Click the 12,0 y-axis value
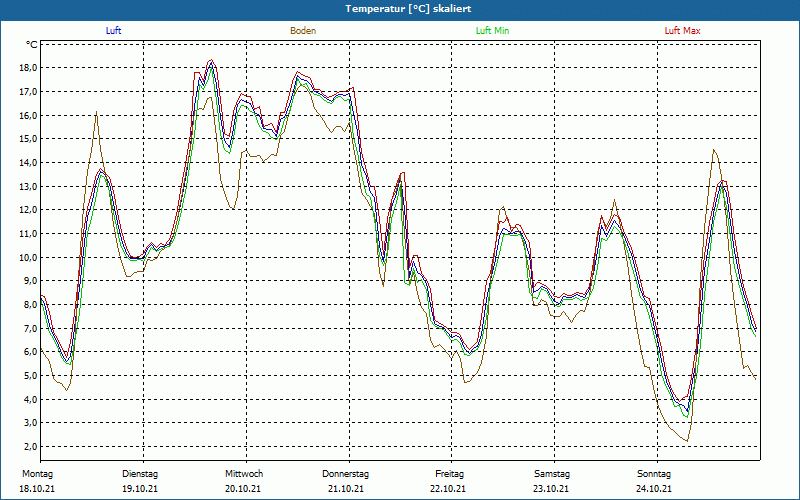 click(29, 210)
